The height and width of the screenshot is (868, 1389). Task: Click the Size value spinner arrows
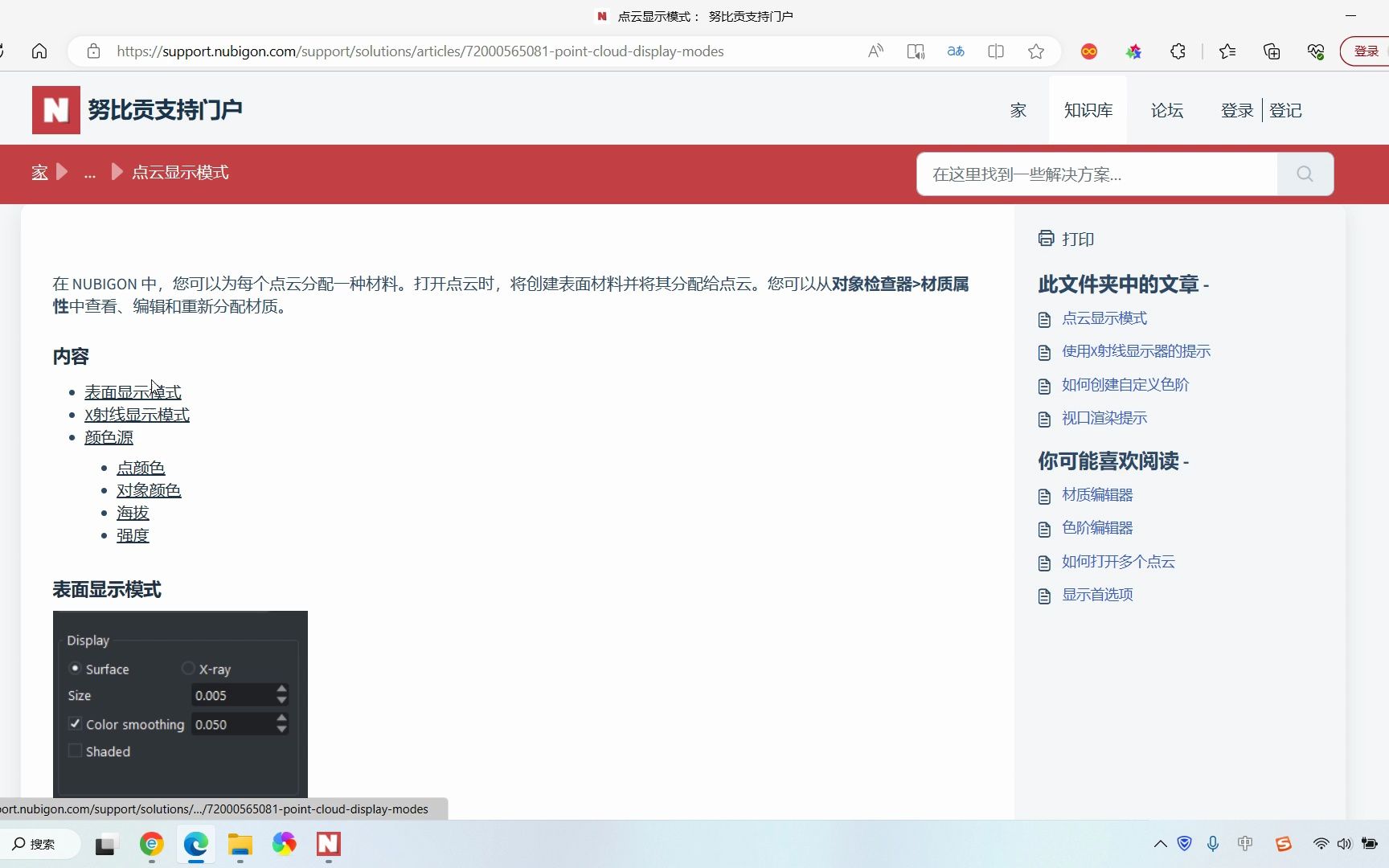[281, 694]
